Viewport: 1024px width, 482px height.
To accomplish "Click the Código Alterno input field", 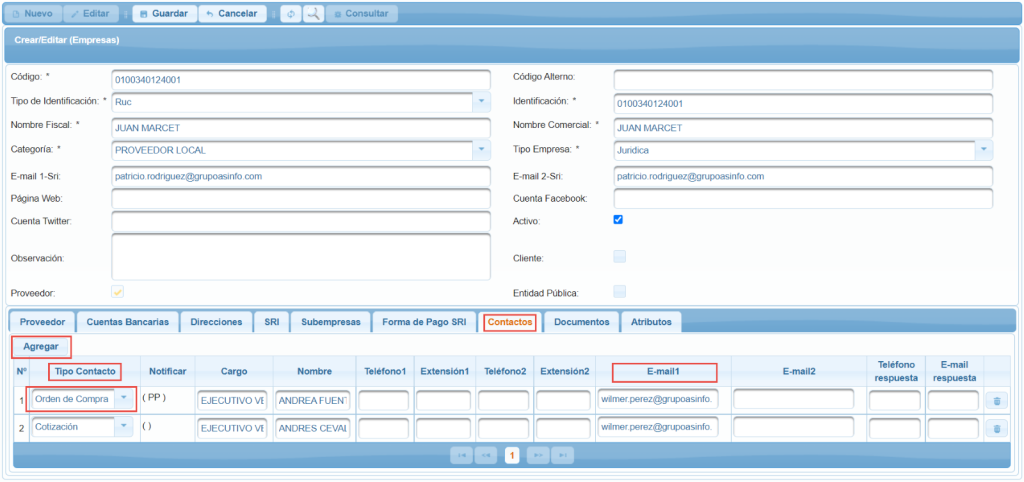I will 803,80.
